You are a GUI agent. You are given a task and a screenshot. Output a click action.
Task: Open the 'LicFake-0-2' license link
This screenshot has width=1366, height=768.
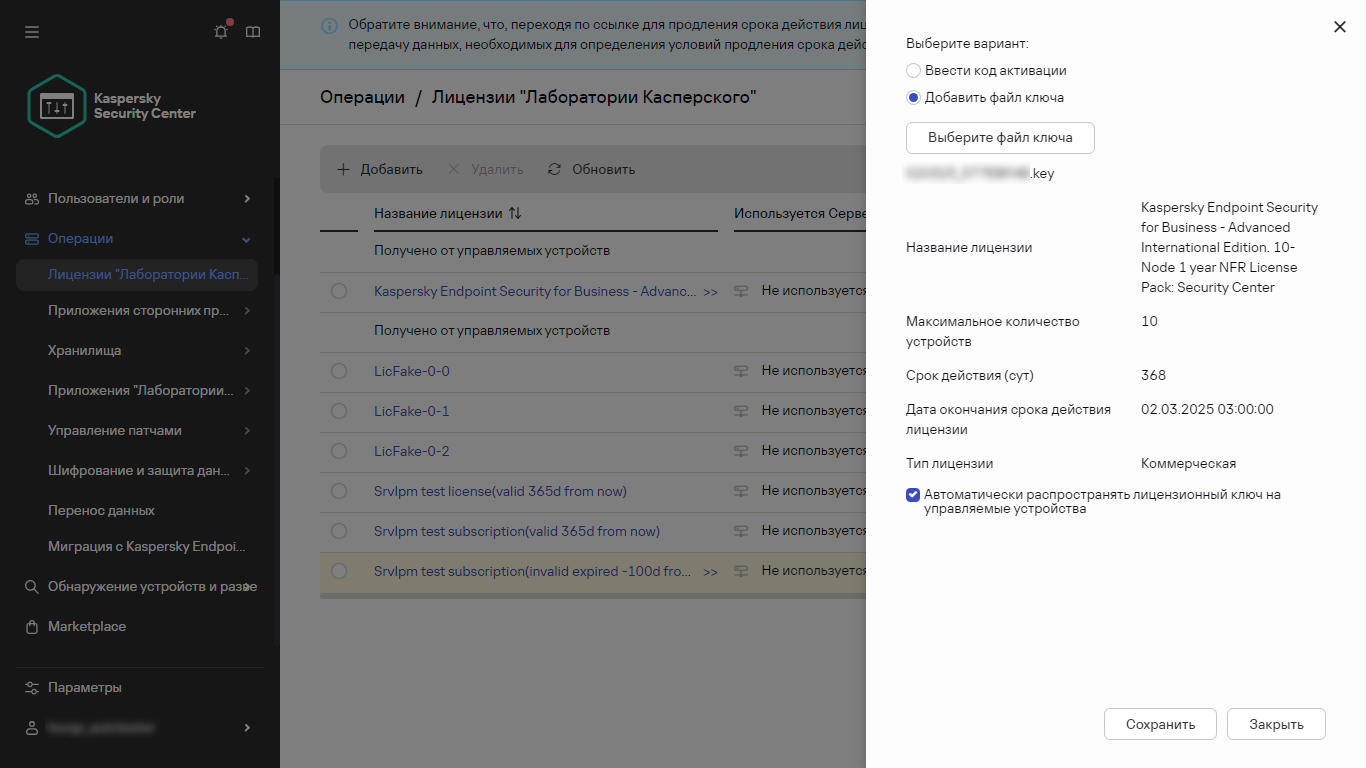pos(412,451)
